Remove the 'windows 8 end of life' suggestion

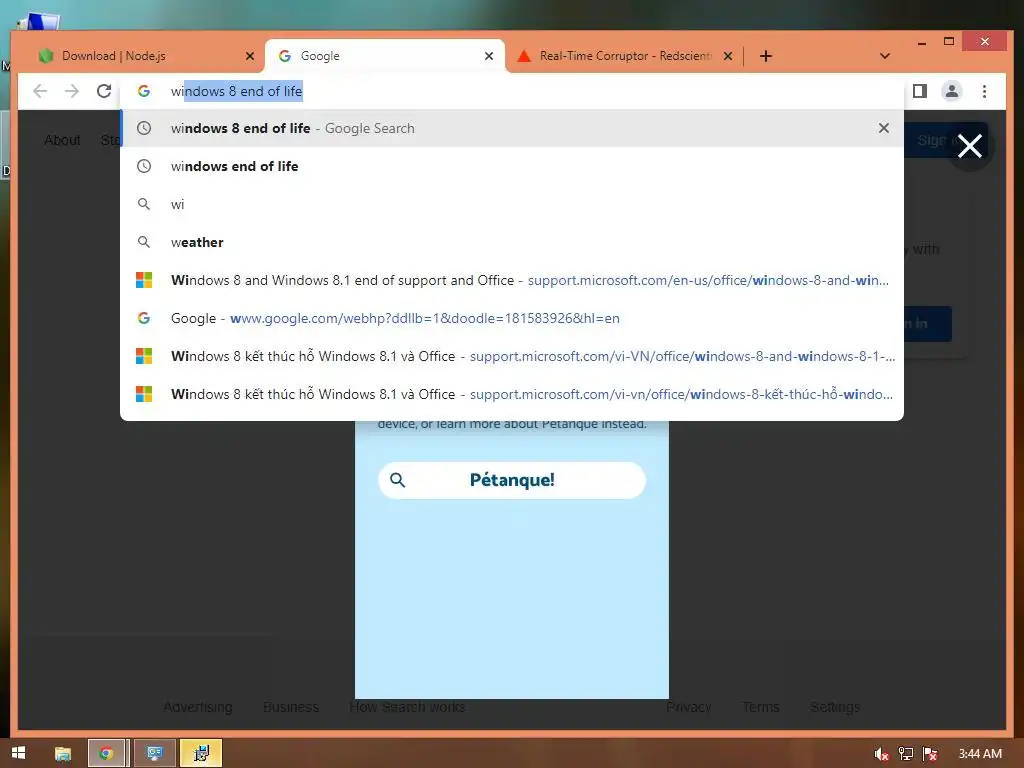pos(884,128)
